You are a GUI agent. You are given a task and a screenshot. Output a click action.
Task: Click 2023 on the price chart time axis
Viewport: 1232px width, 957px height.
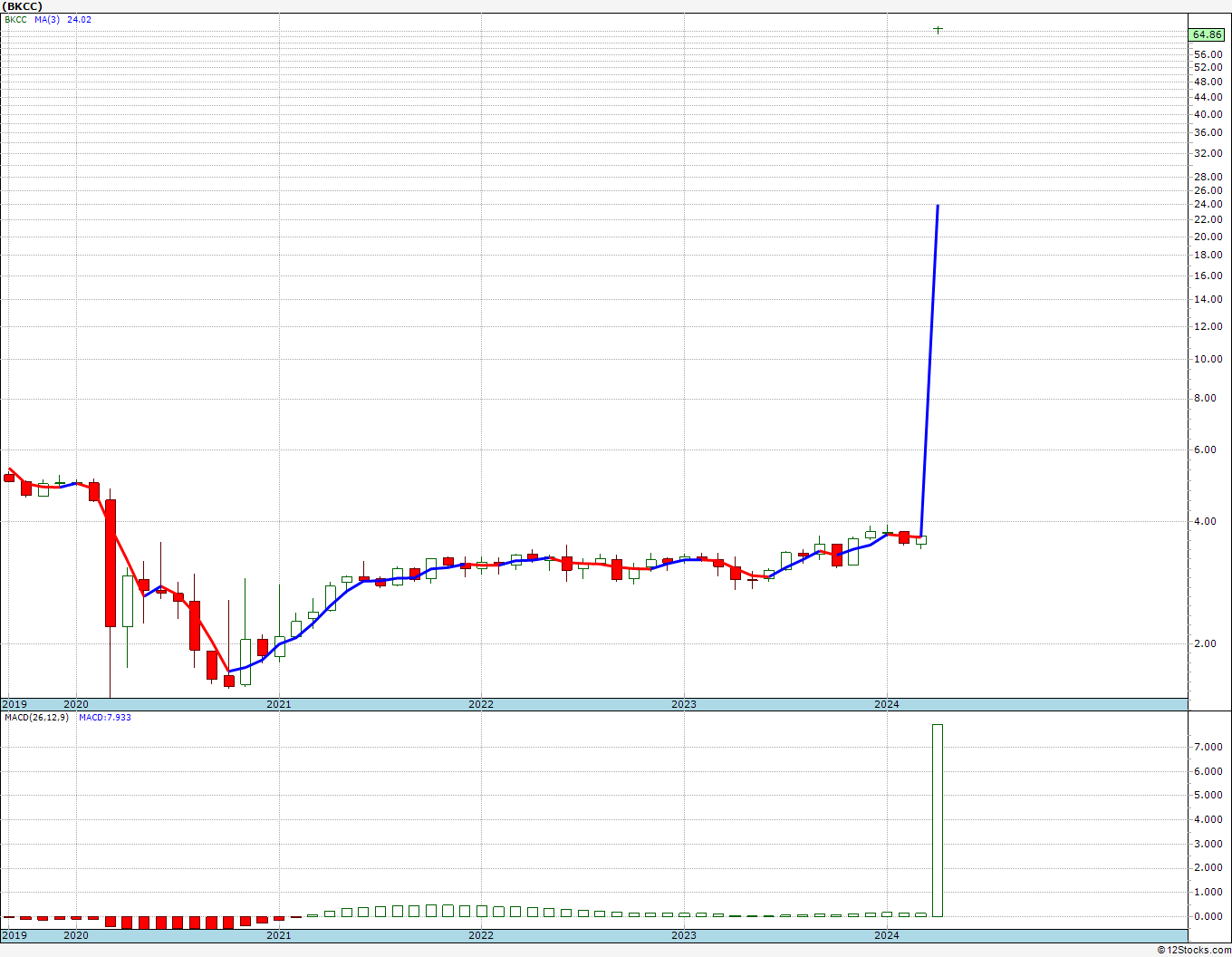tap(684, 704)
